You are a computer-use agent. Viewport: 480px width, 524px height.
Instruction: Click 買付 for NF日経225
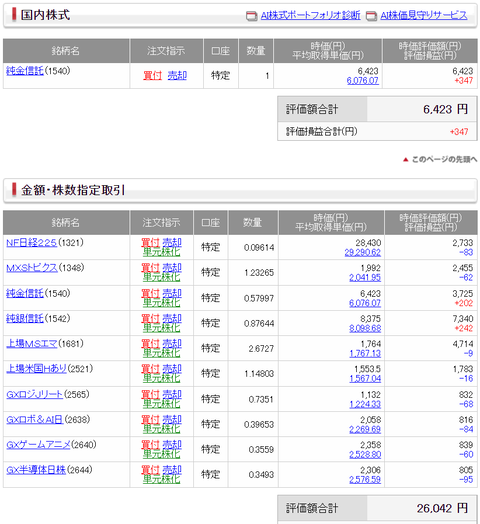click(150, 242)
